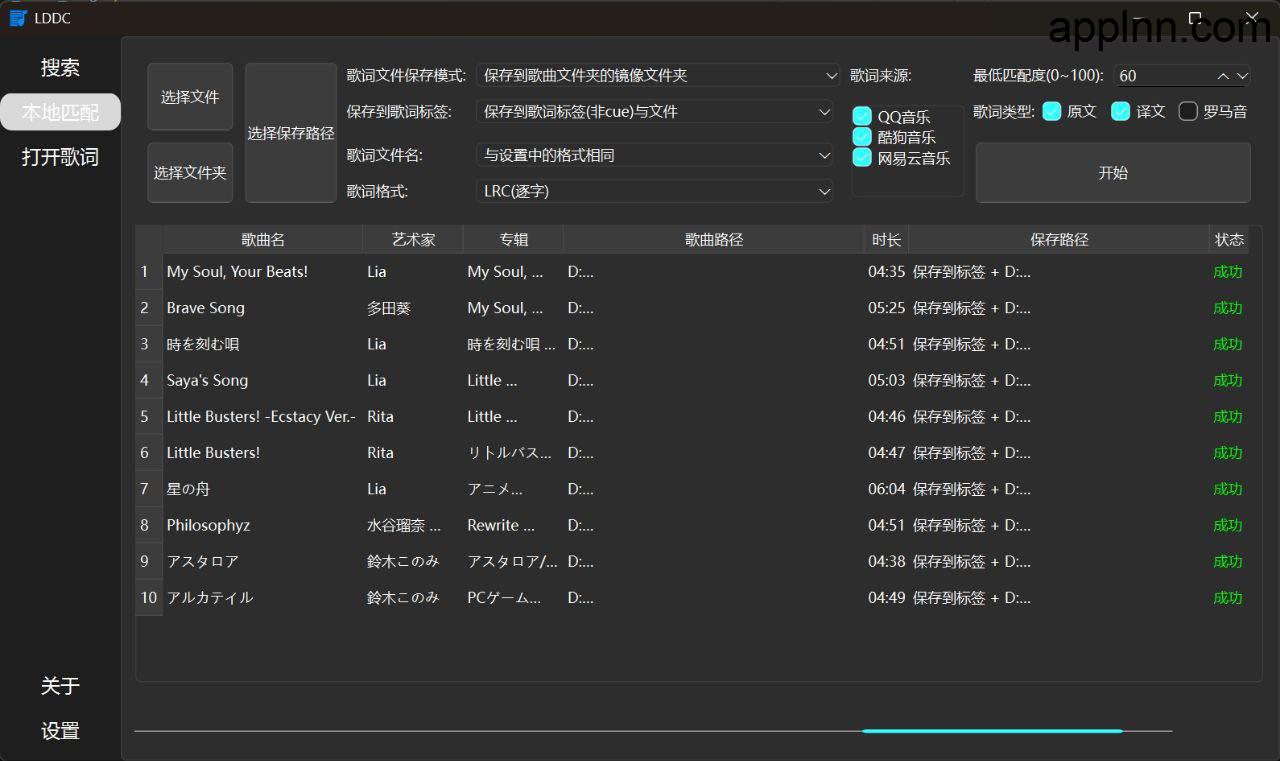Click the 选择文件夹 button
1280x761 pixels.
(190, 173)
